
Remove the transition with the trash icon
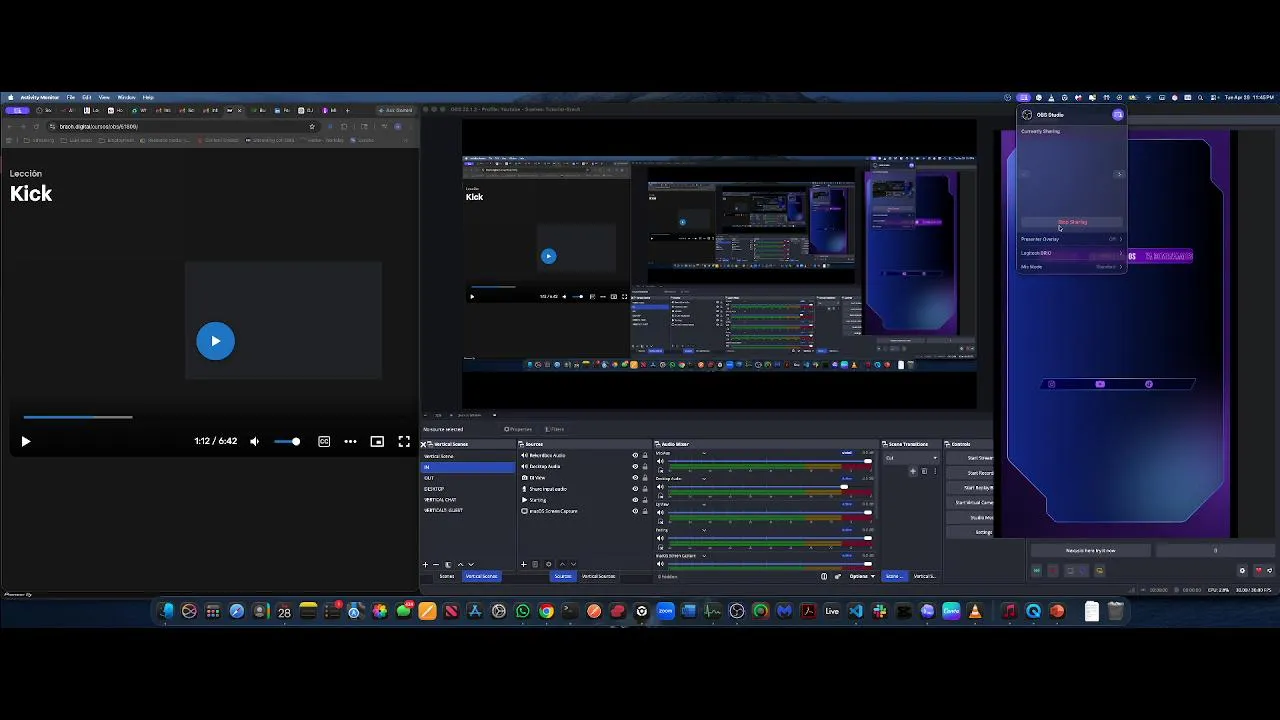pos(924,471)
